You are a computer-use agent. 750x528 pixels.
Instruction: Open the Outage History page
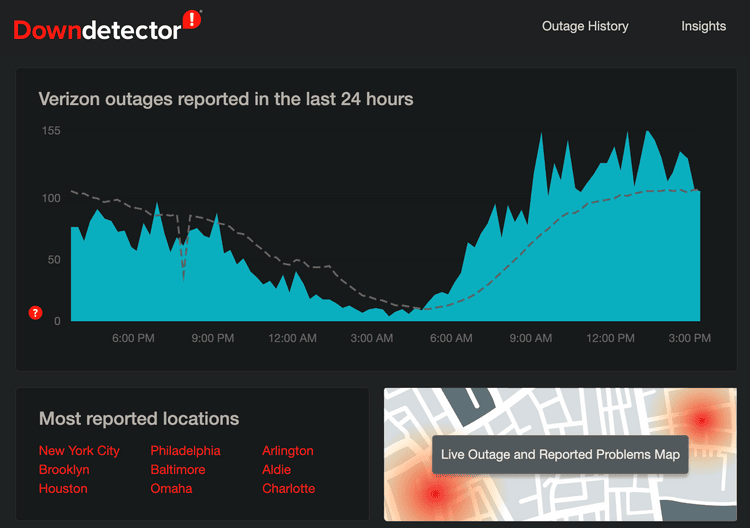pyautogui.click(x=585, y=26)
